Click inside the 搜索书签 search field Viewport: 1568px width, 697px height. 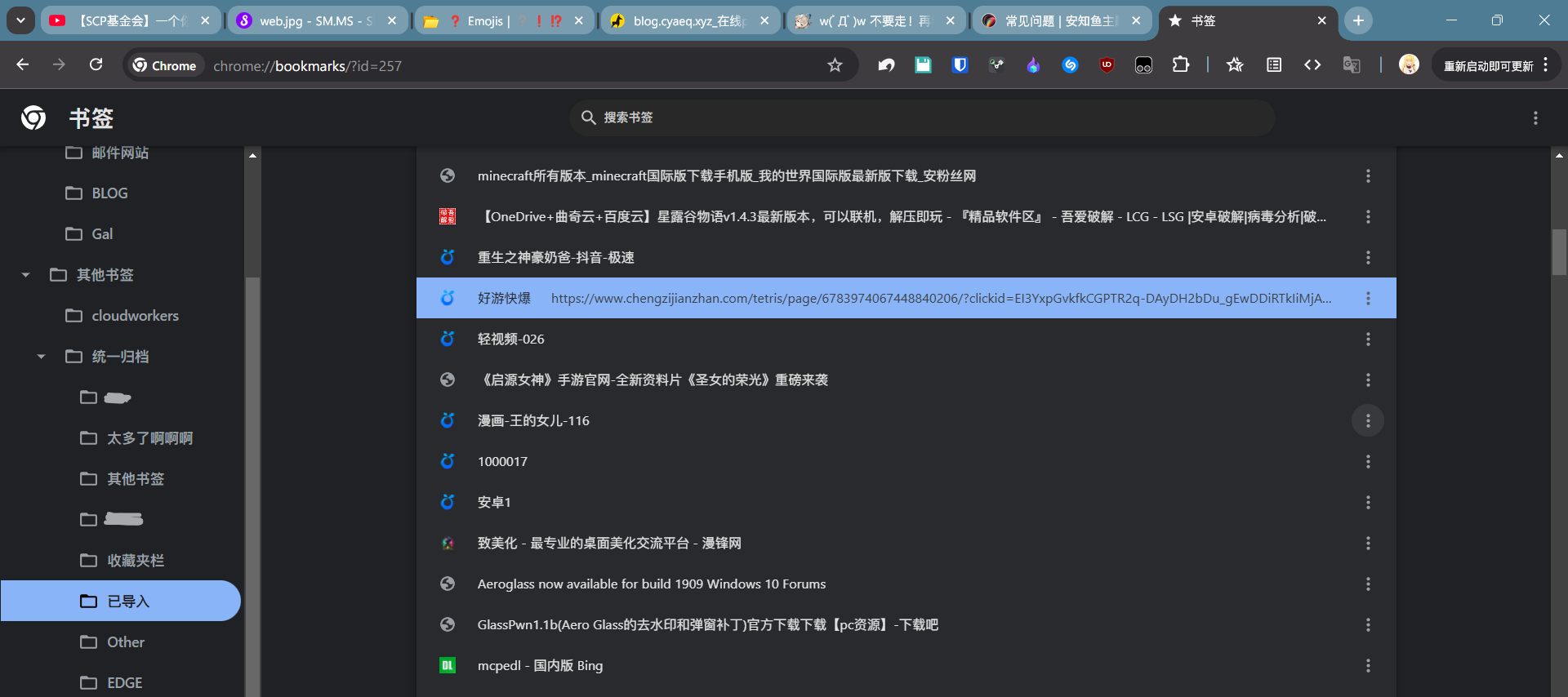923,118
